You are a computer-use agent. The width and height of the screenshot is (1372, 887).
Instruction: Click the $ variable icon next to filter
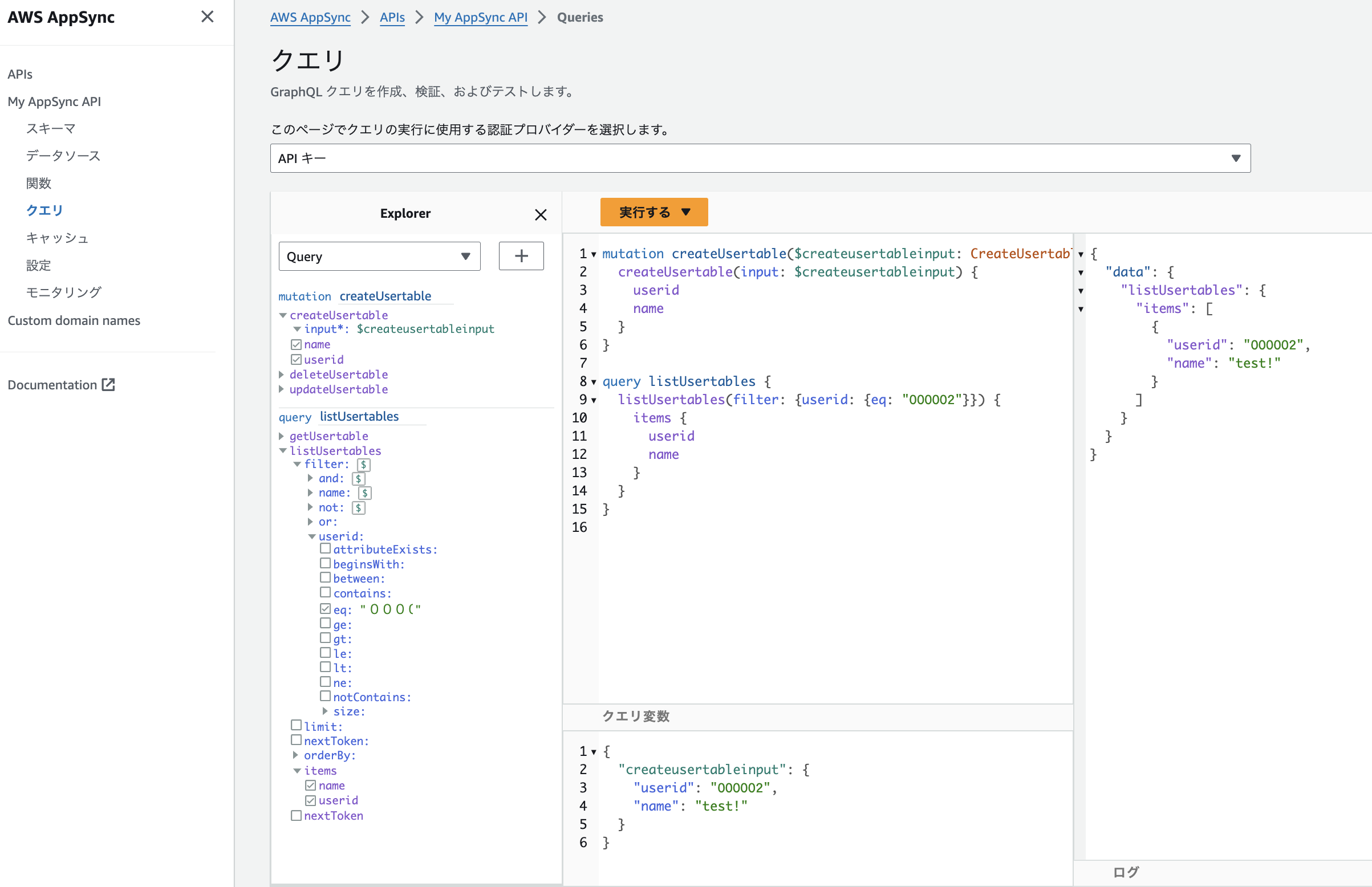[x=363, y=464]
